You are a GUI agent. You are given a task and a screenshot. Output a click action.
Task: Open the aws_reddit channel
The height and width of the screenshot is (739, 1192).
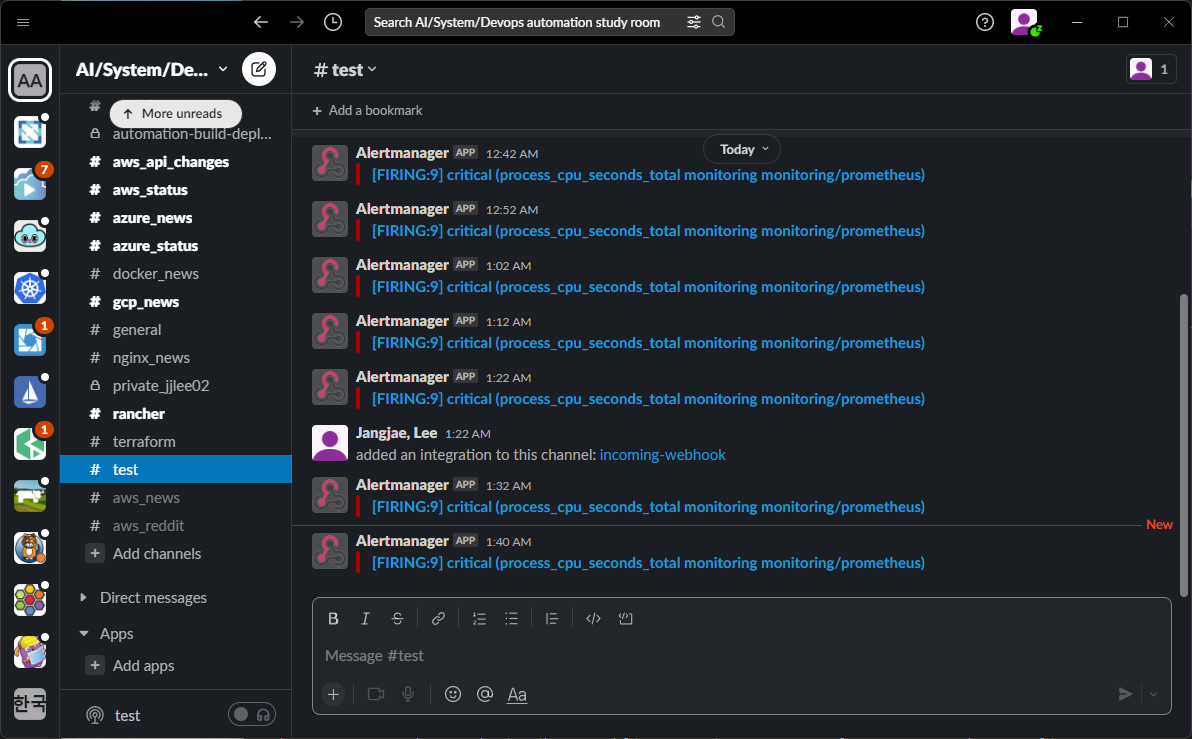[x=147, y=525]
